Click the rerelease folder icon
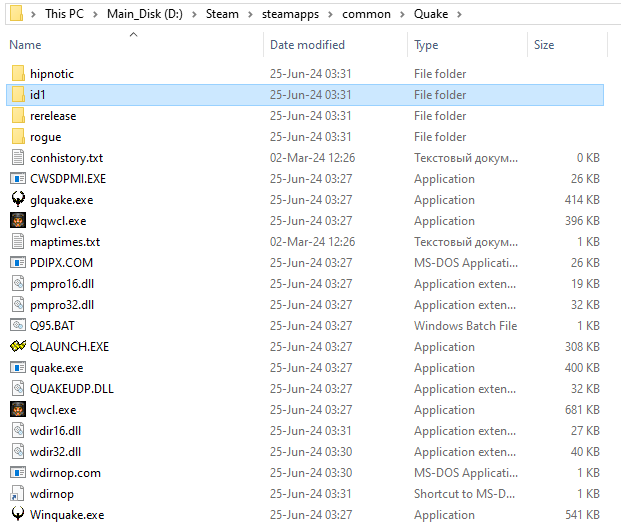The height and width of the screenshot is (531, 621). click(x=18, y=116)
